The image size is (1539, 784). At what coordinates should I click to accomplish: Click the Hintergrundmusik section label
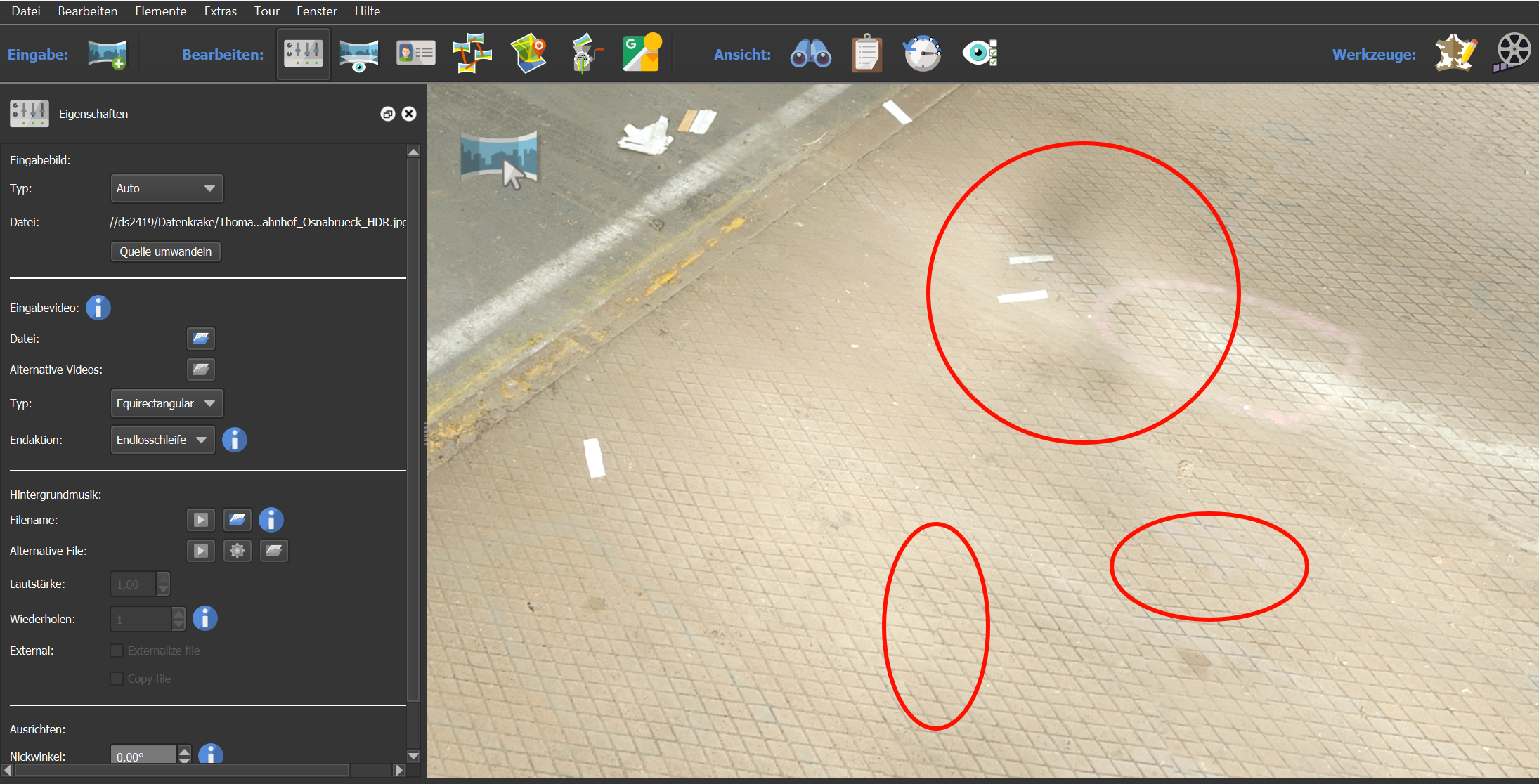pyautogui.click(x=56, y=495)
